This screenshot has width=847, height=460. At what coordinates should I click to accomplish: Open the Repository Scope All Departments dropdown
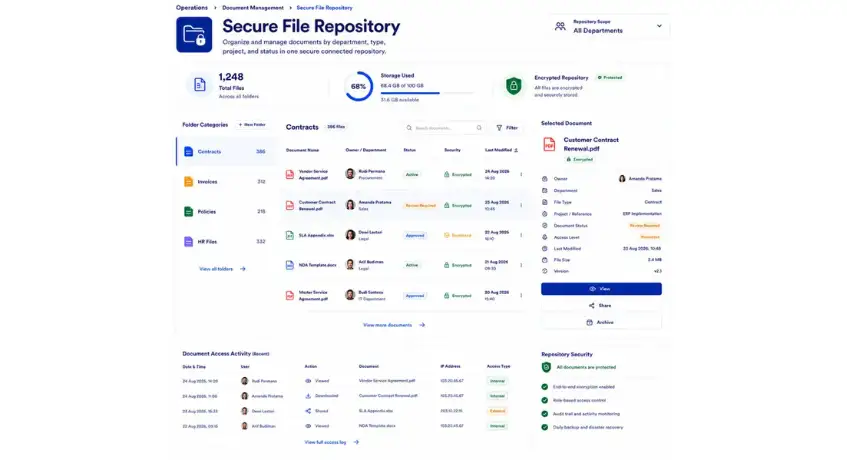pyautogui.click(x=609, y=26)
